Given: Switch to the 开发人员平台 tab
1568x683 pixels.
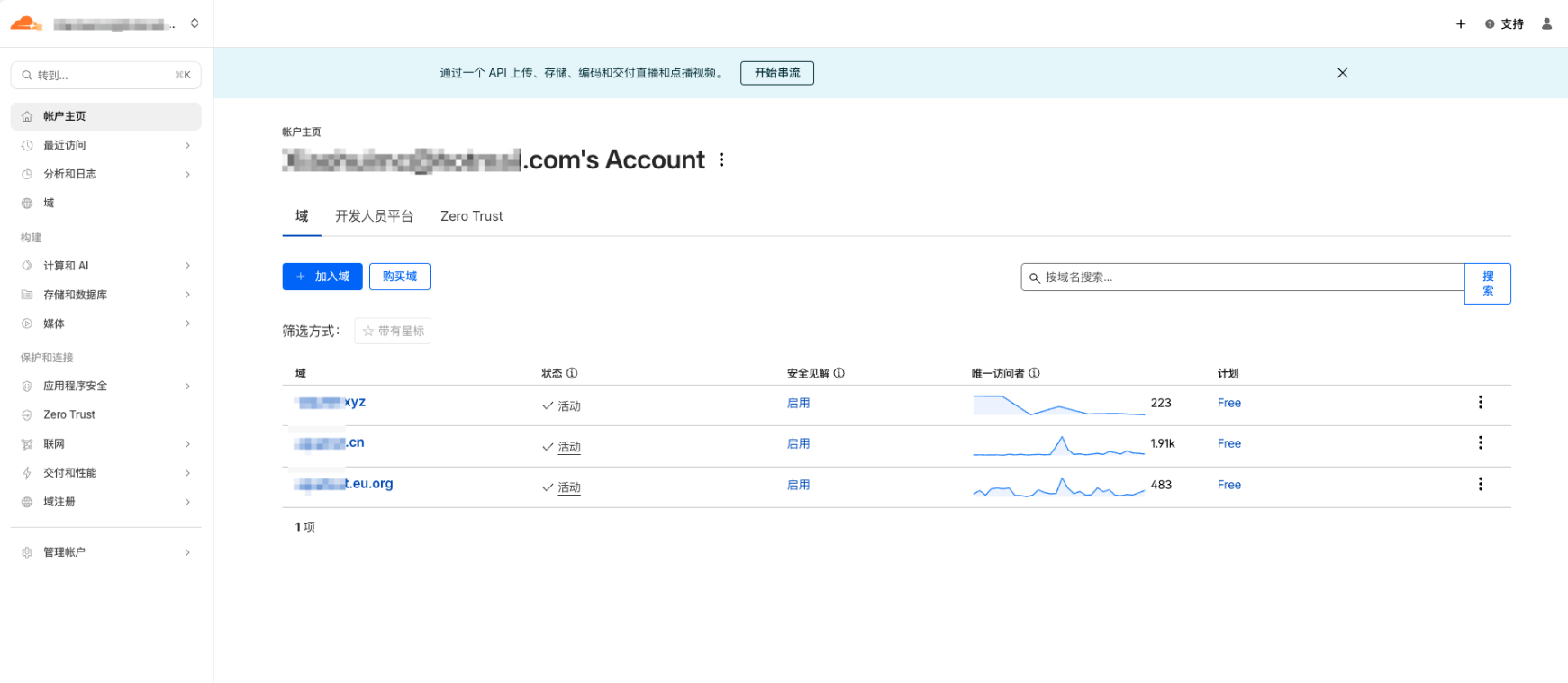Looking at the screenshot, I should pyautogui.click(x=374, y=216).
